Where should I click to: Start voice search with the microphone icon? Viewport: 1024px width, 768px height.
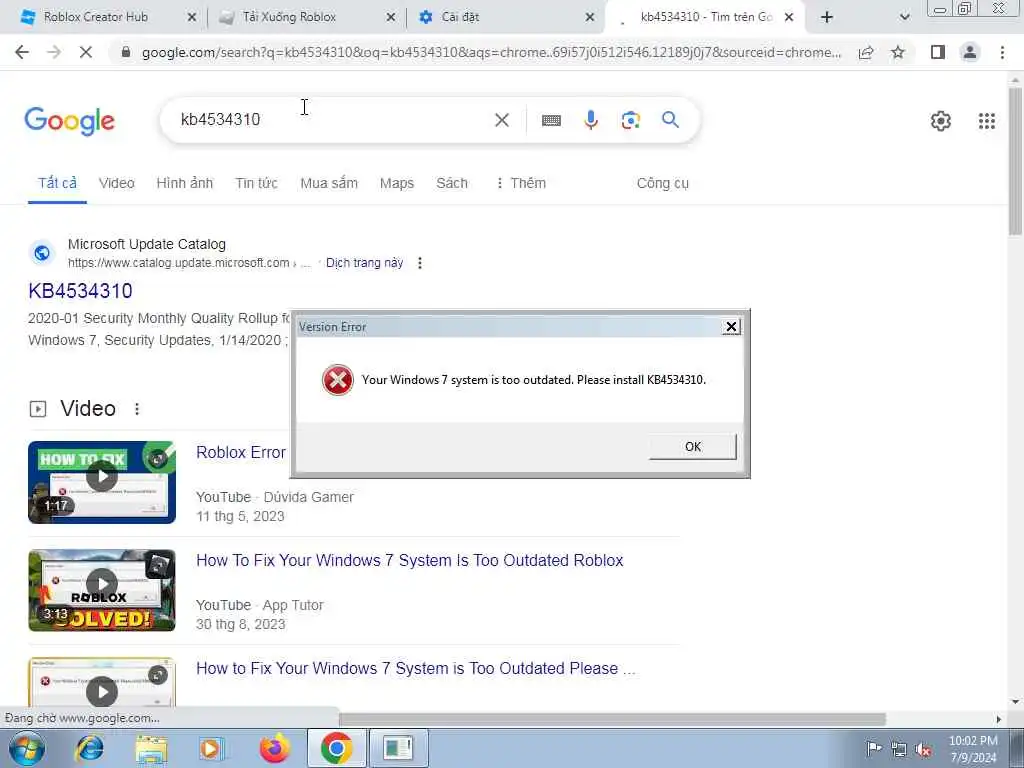[591, 120]
